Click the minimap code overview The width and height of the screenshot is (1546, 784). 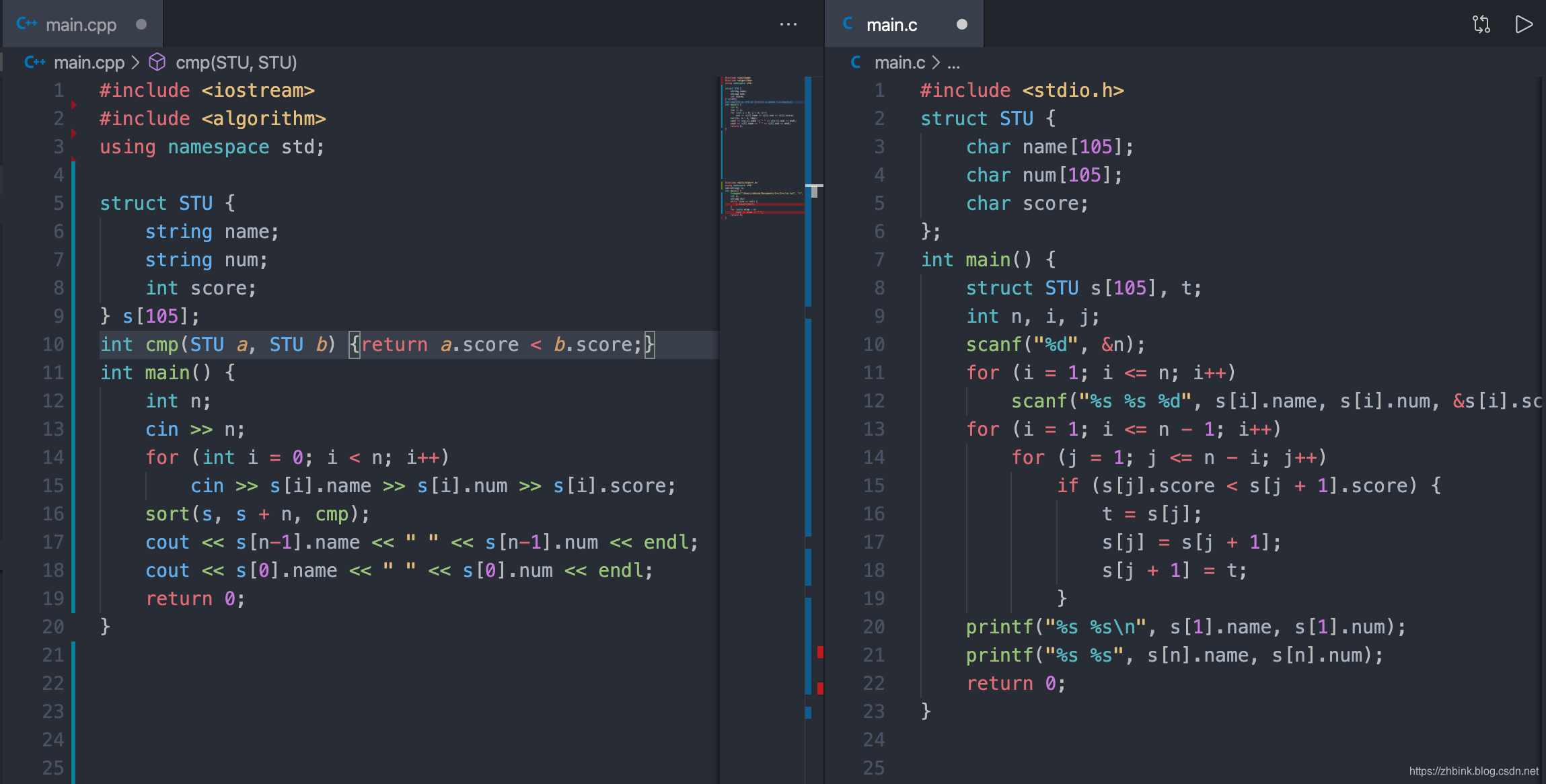[x=762, y=148]
